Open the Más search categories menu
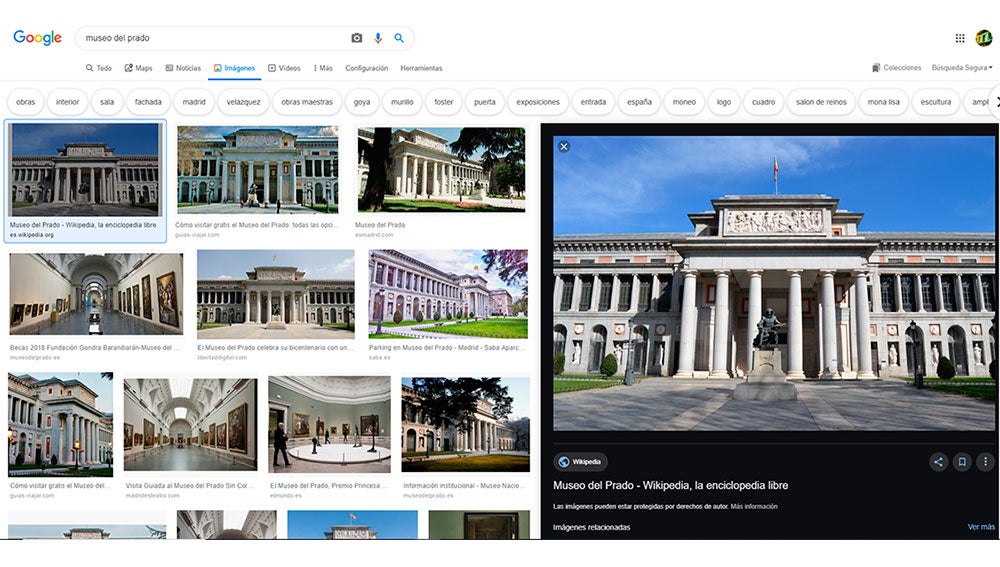The width and height of the screenshot is (1000, 567). tap(323, 68)
